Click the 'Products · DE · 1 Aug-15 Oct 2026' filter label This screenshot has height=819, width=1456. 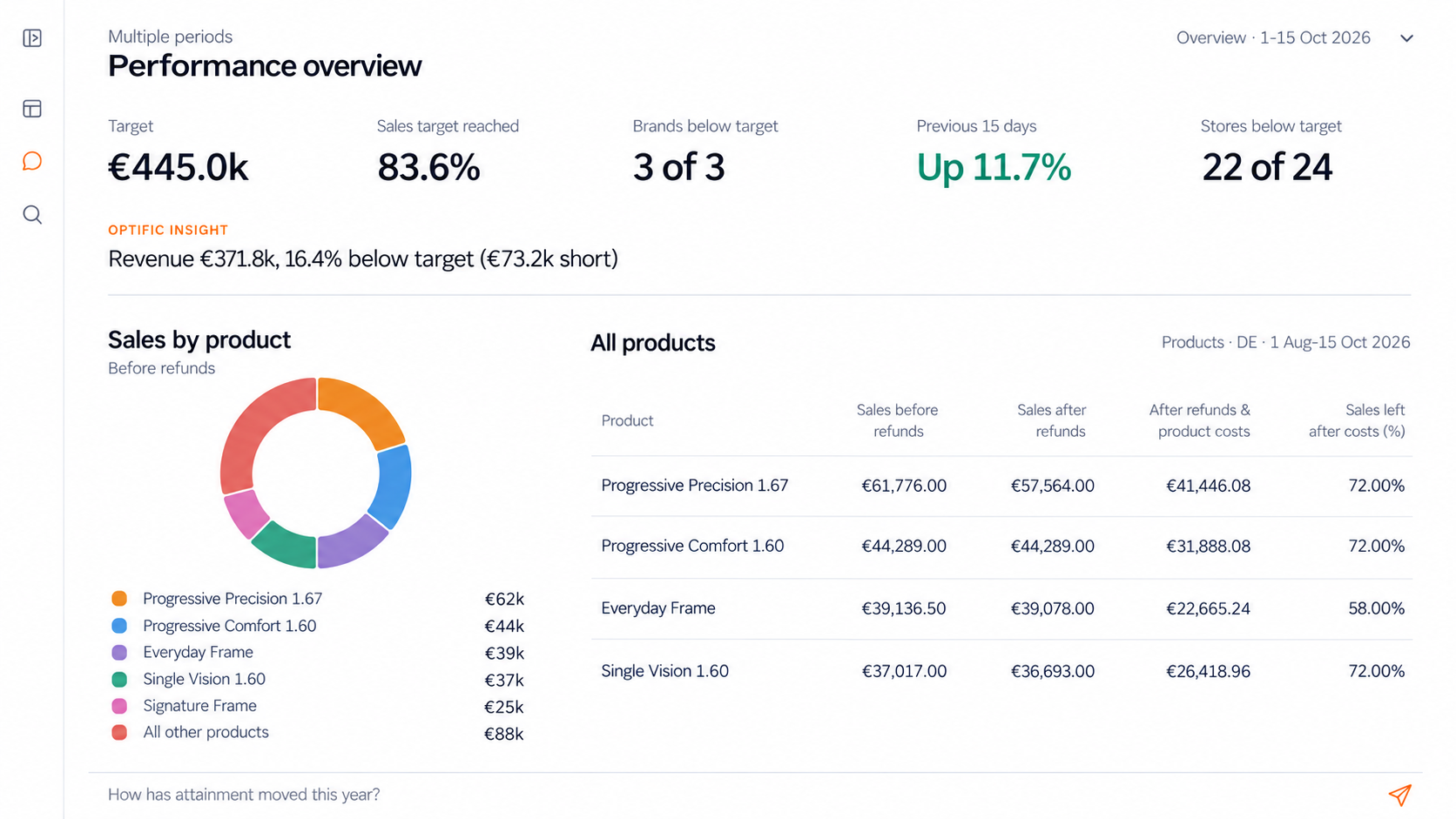[x=1285, y=342]
